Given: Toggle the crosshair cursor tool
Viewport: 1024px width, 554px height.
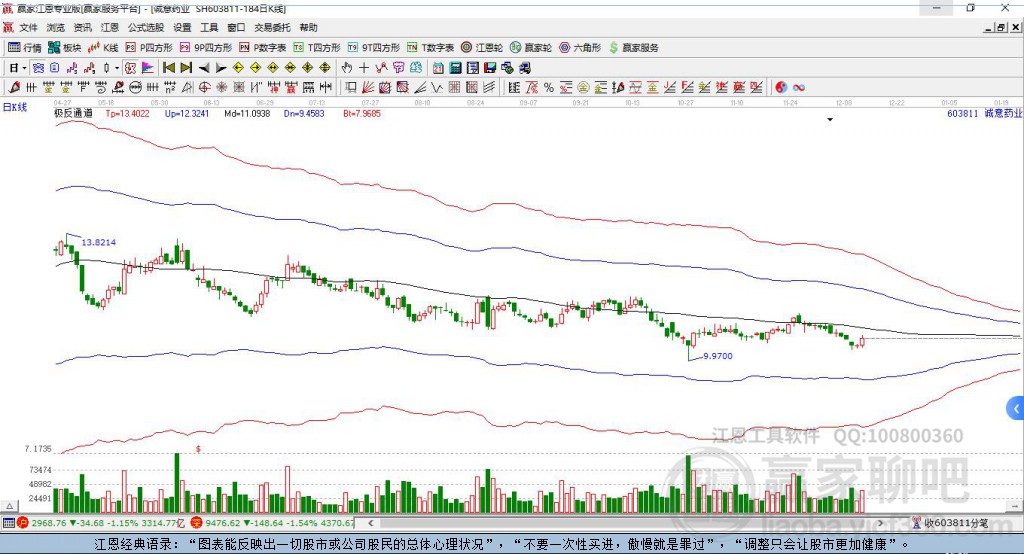Looking at the screenshot, I should pos(364,68).
